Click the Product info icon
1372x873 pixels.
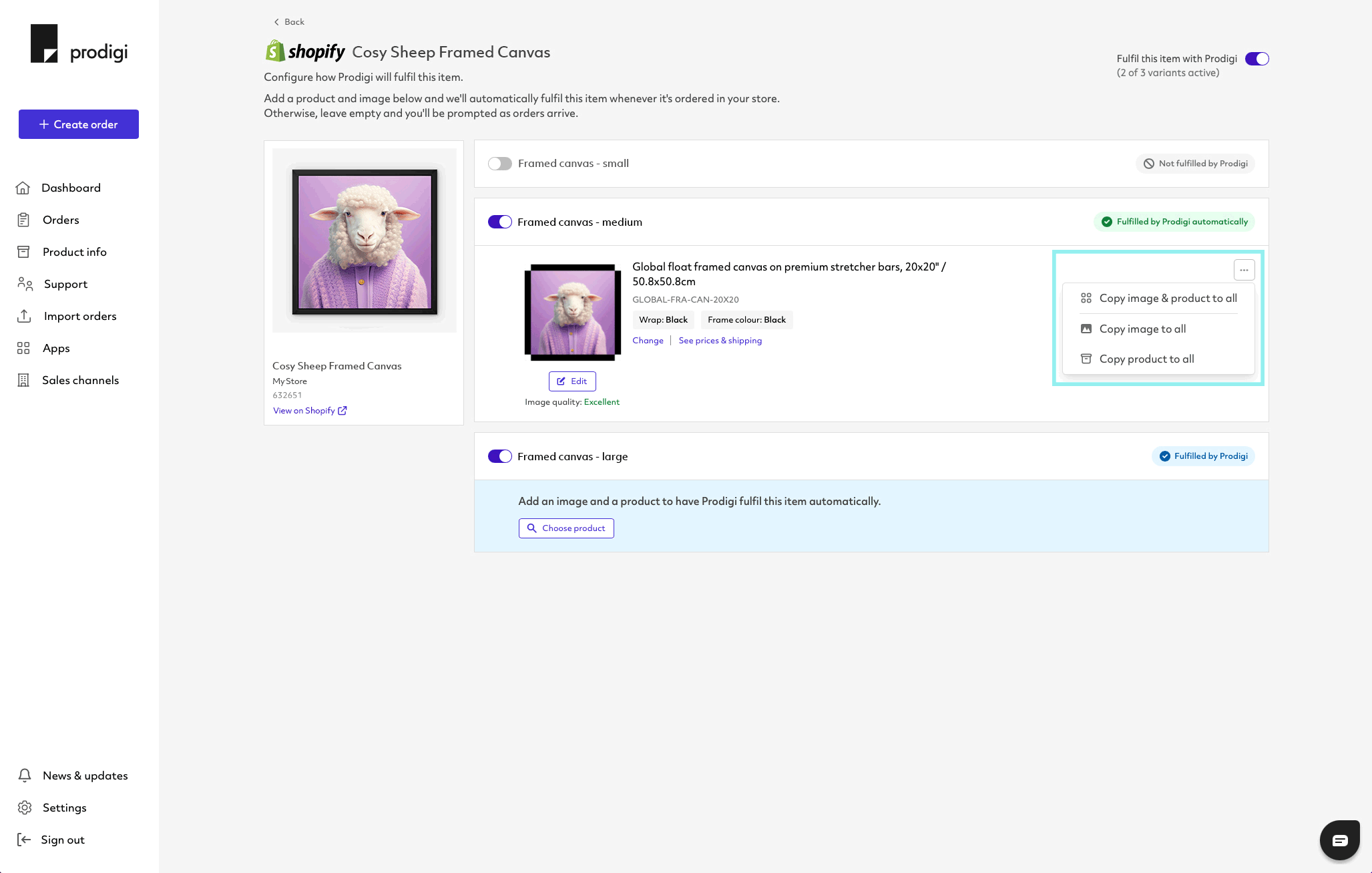pyautogui.click(x=24, y=252)
